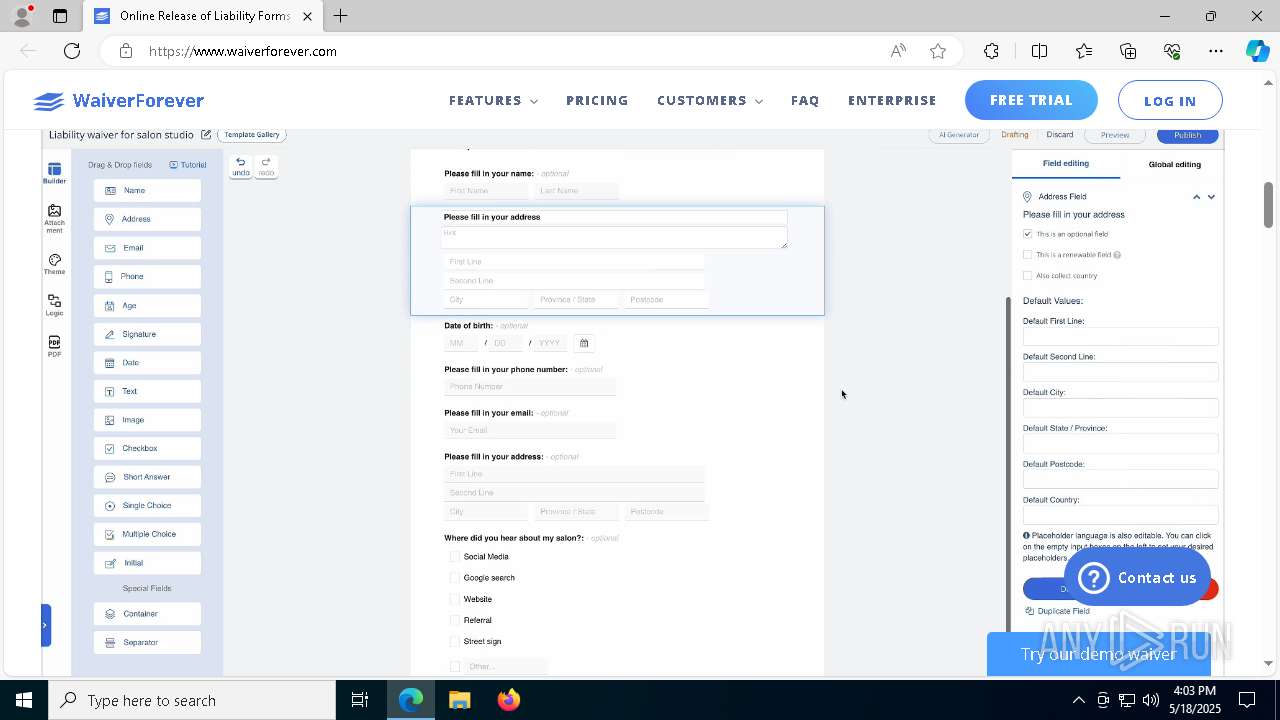Tick the Google search checkbox
The width and height of the screenshot is (1280, 720).
(x=455, y=578)
